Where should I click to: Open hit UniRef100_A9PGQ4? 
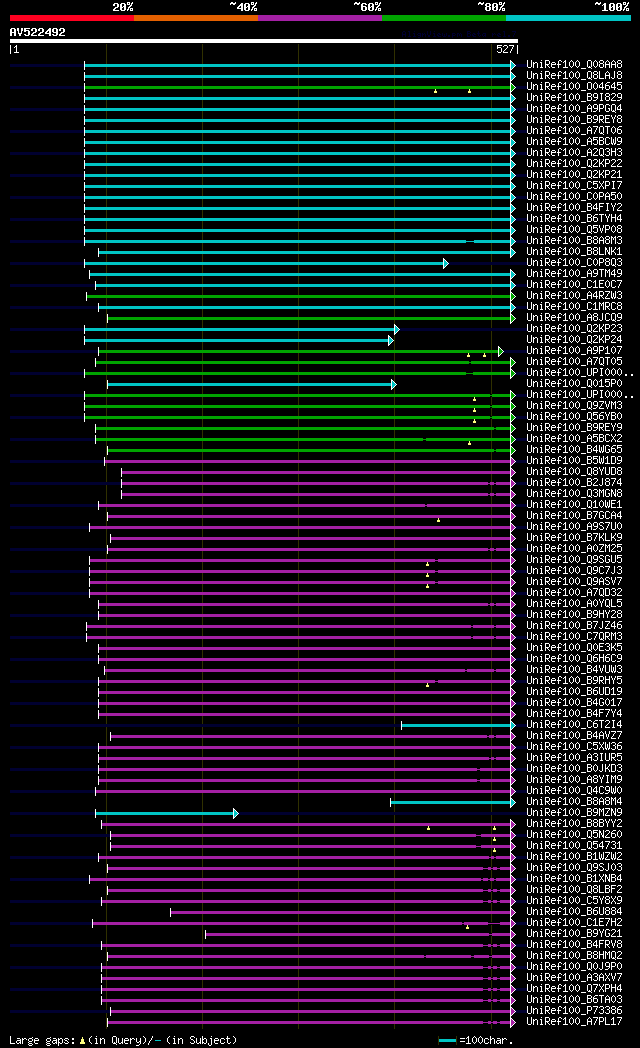[574, 109]
